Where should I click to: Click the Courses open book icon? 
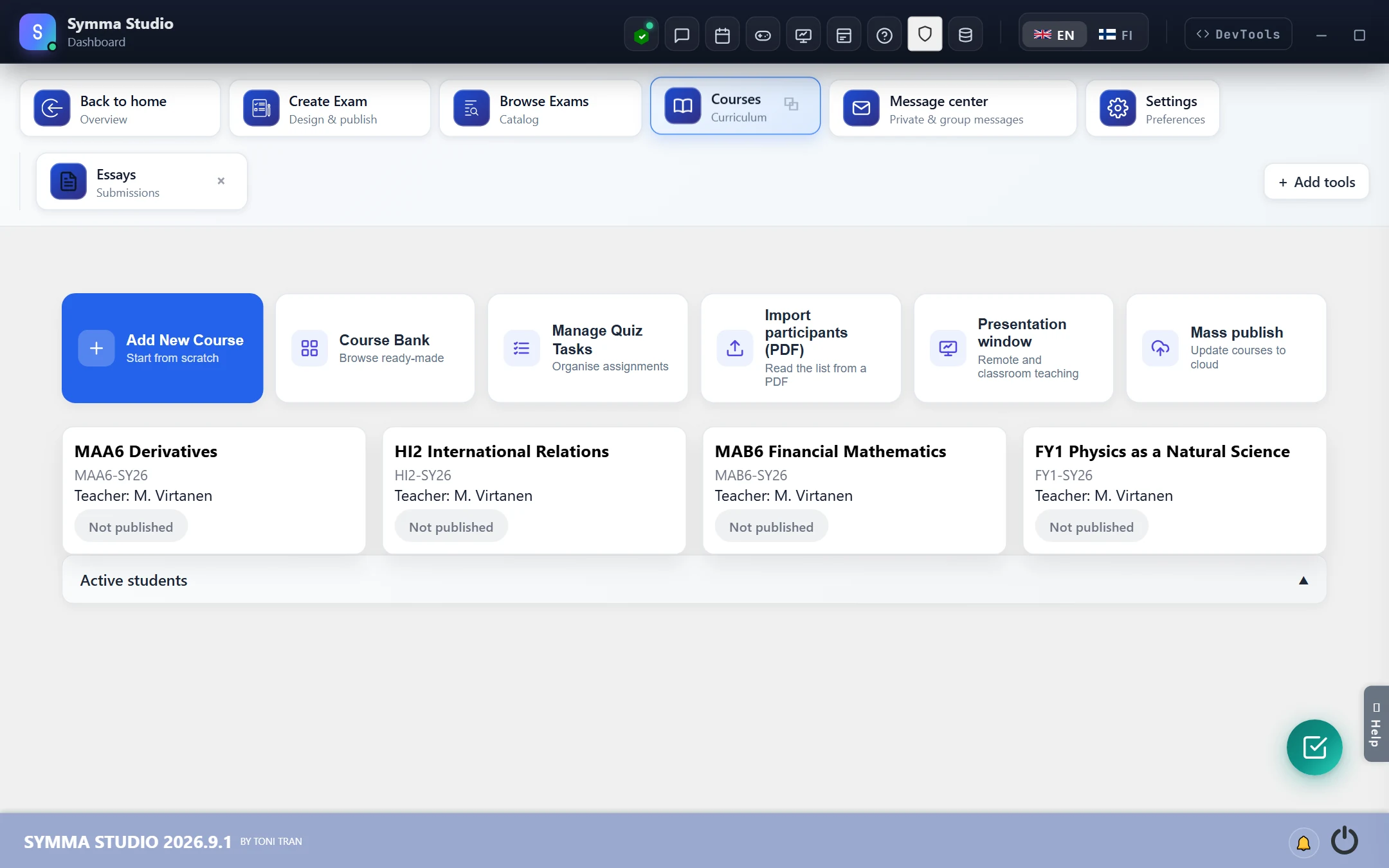tap(683, 105)
